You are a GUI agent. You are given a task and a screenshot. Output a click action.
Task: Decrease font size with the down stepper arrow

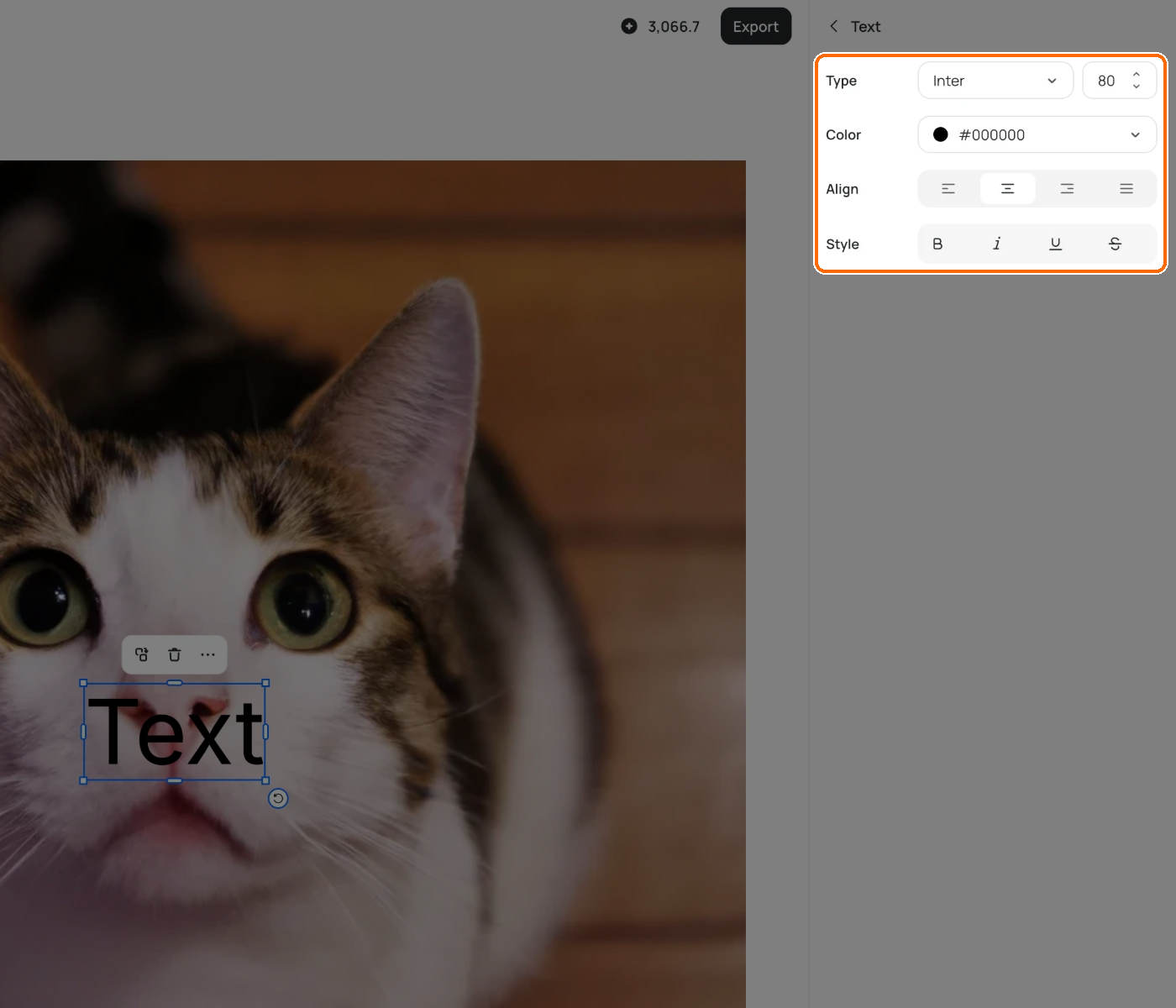[1137, 87]
